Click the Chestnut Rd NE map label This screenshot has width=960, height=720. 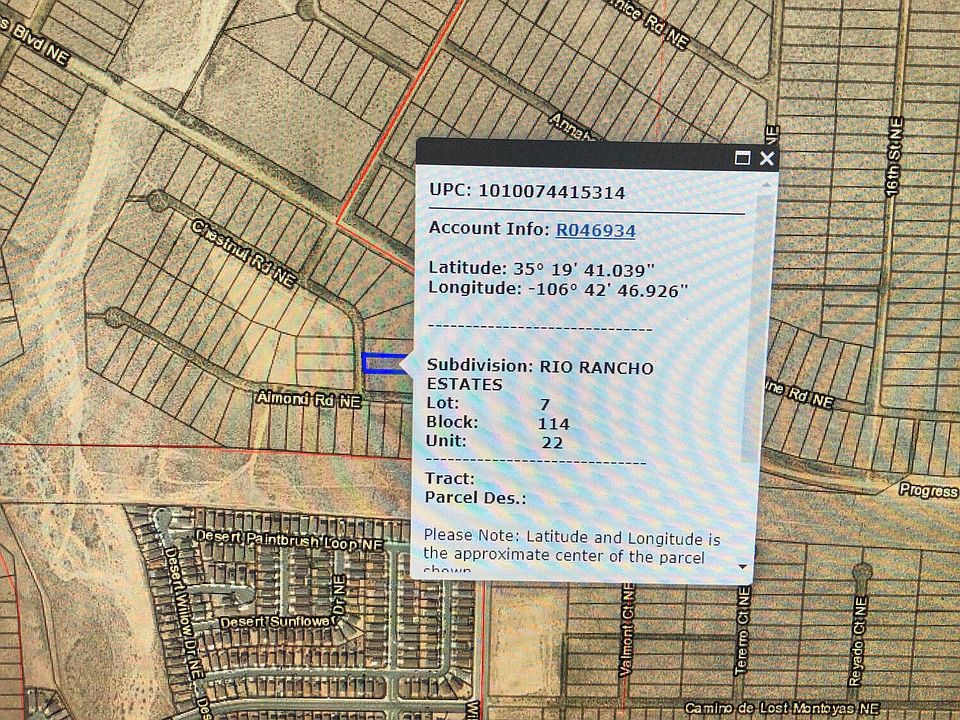[244, 253]
